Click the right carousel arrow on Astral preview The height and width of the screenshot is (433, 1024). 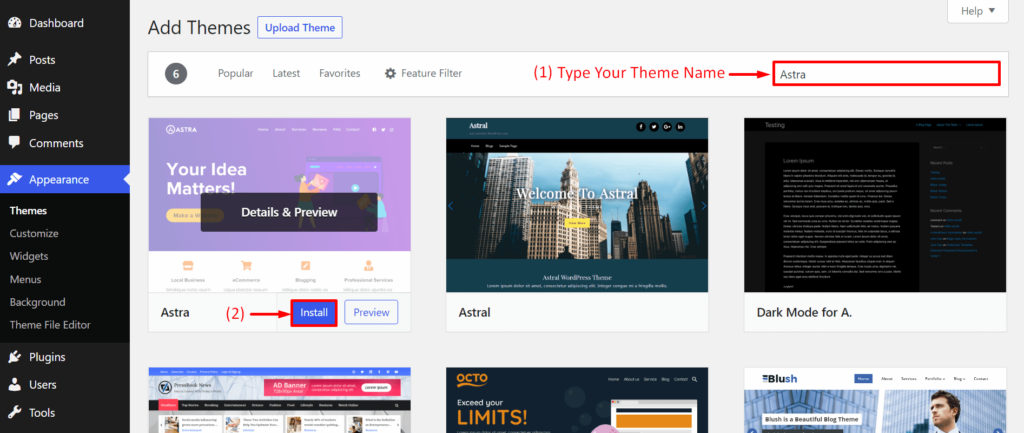pyautogui.click(x=703, y=206)
